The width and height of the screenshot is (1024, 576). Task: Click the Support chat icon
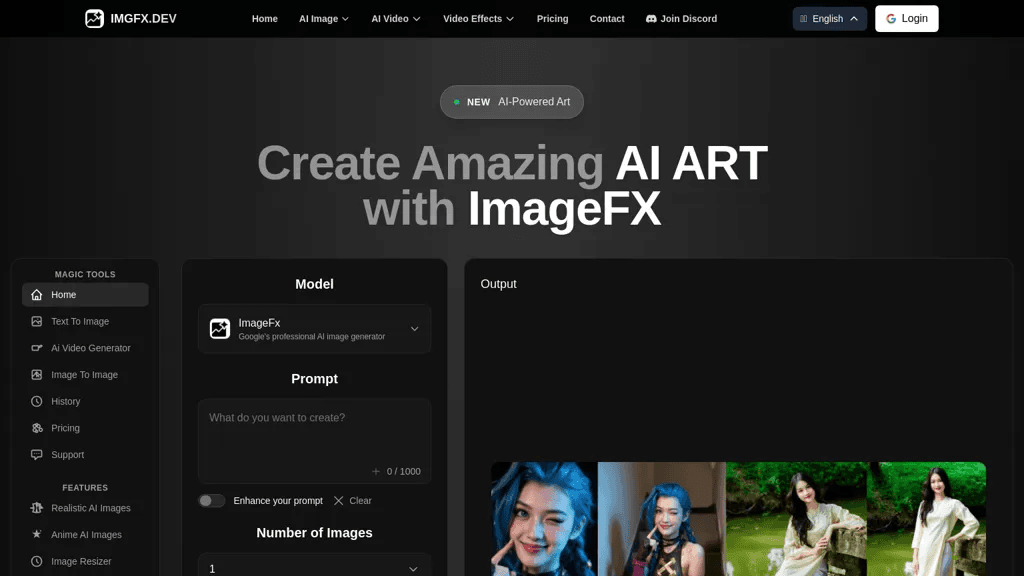coord(37,455)
